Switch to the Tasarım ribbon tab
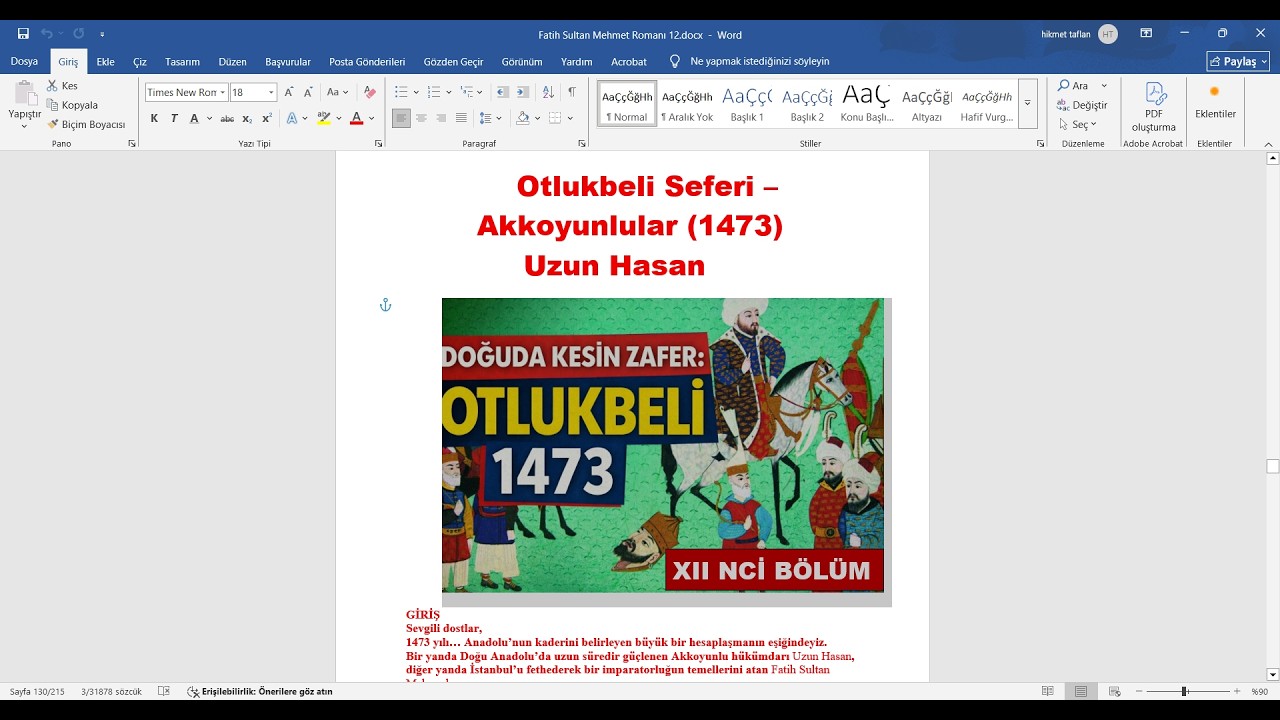 coord(182,62)
